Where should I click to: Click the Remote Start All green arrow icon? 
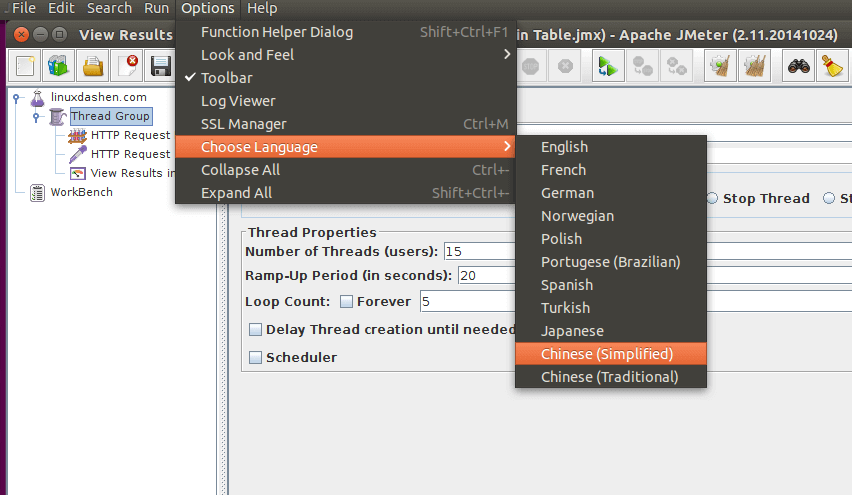(x=606, y=67)
